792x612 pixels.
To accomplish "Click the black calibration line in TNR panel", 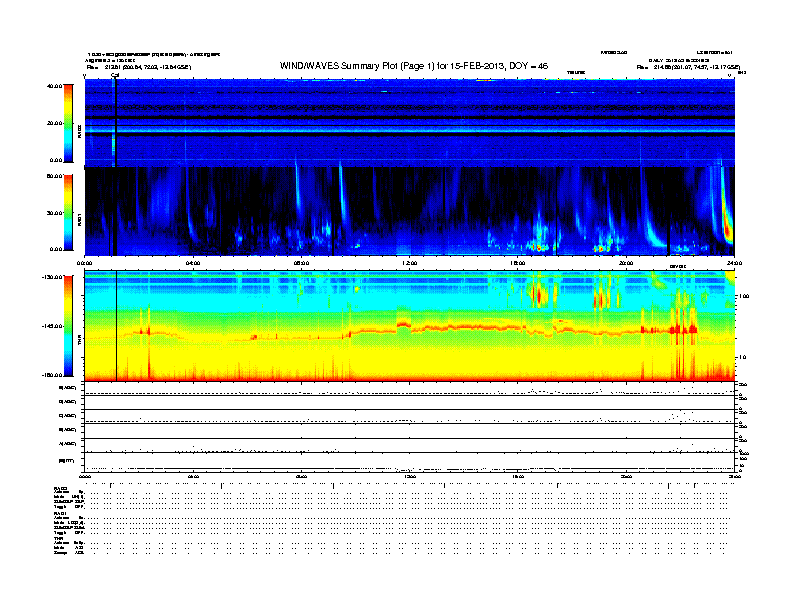I will (x=117, y=326).
